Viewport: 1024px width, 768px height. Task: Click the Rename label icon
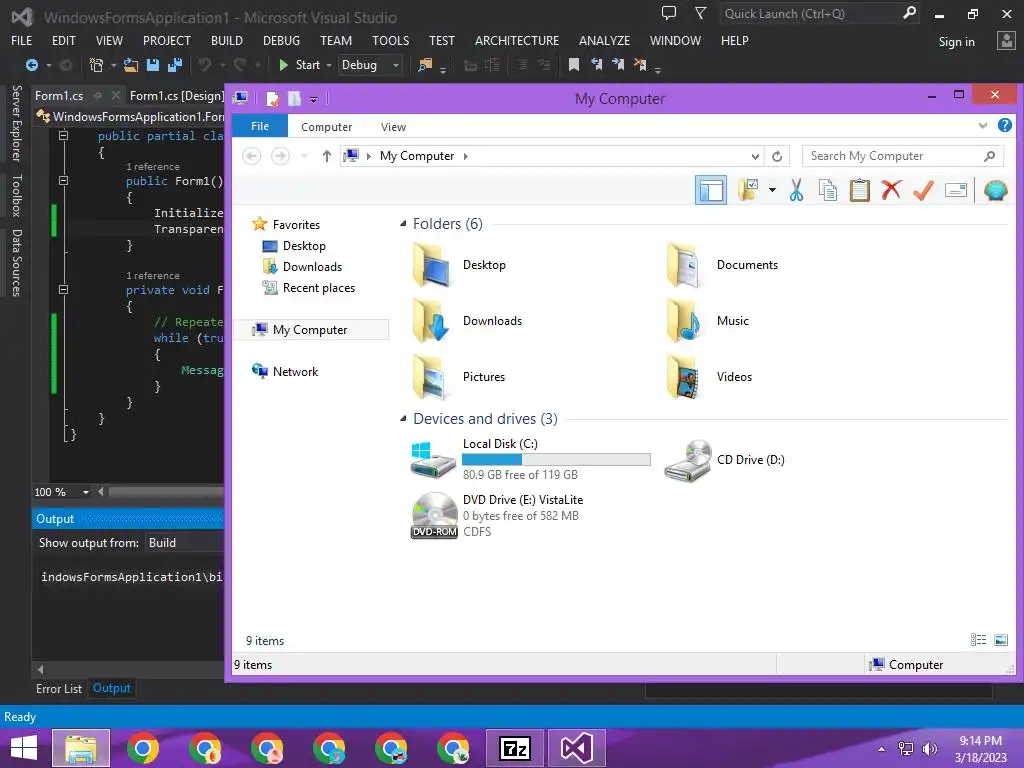tap(955, 190)
